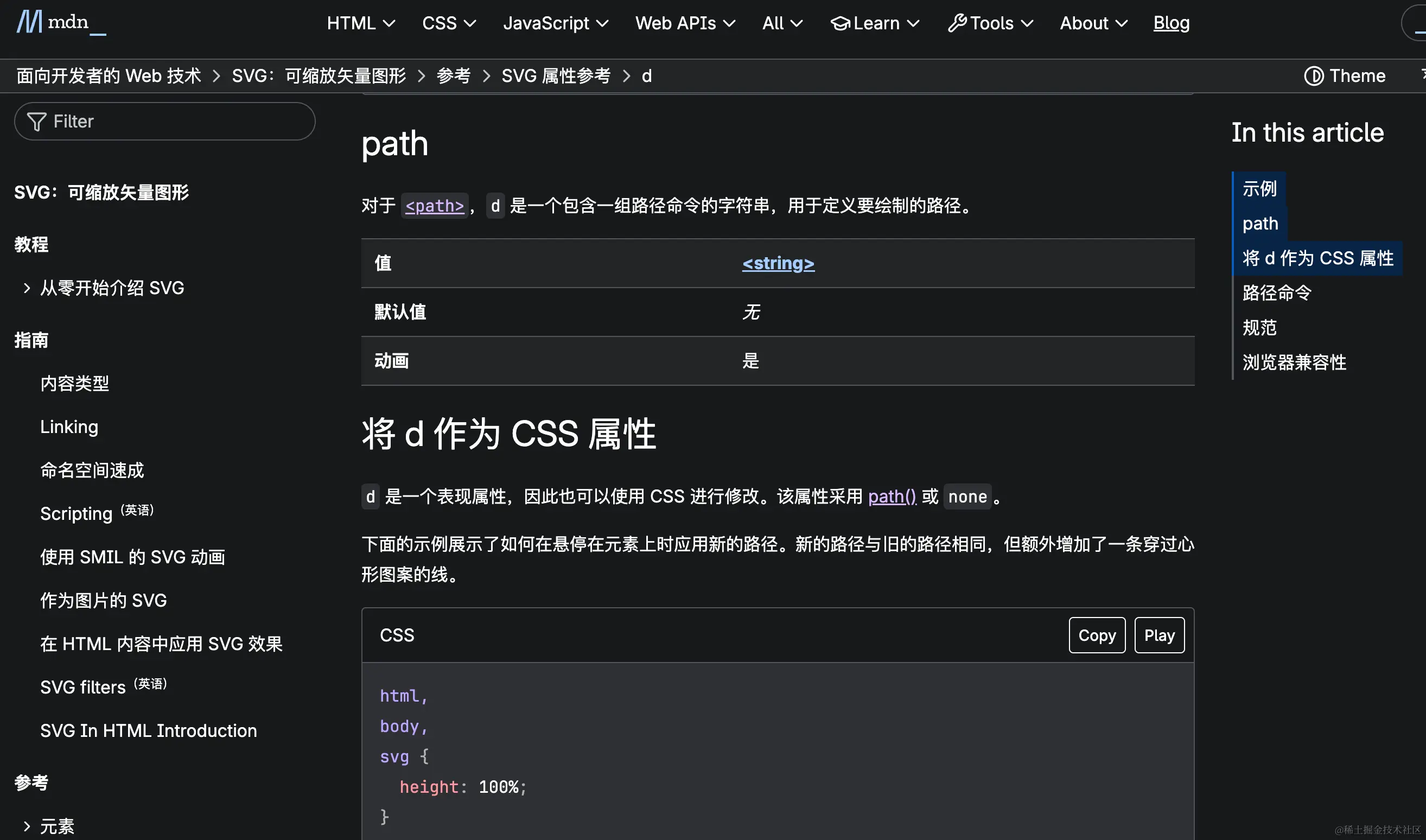Click the Blog link in header
The width and height of the screenshot is (1426, 840).
coord(1171,23)
